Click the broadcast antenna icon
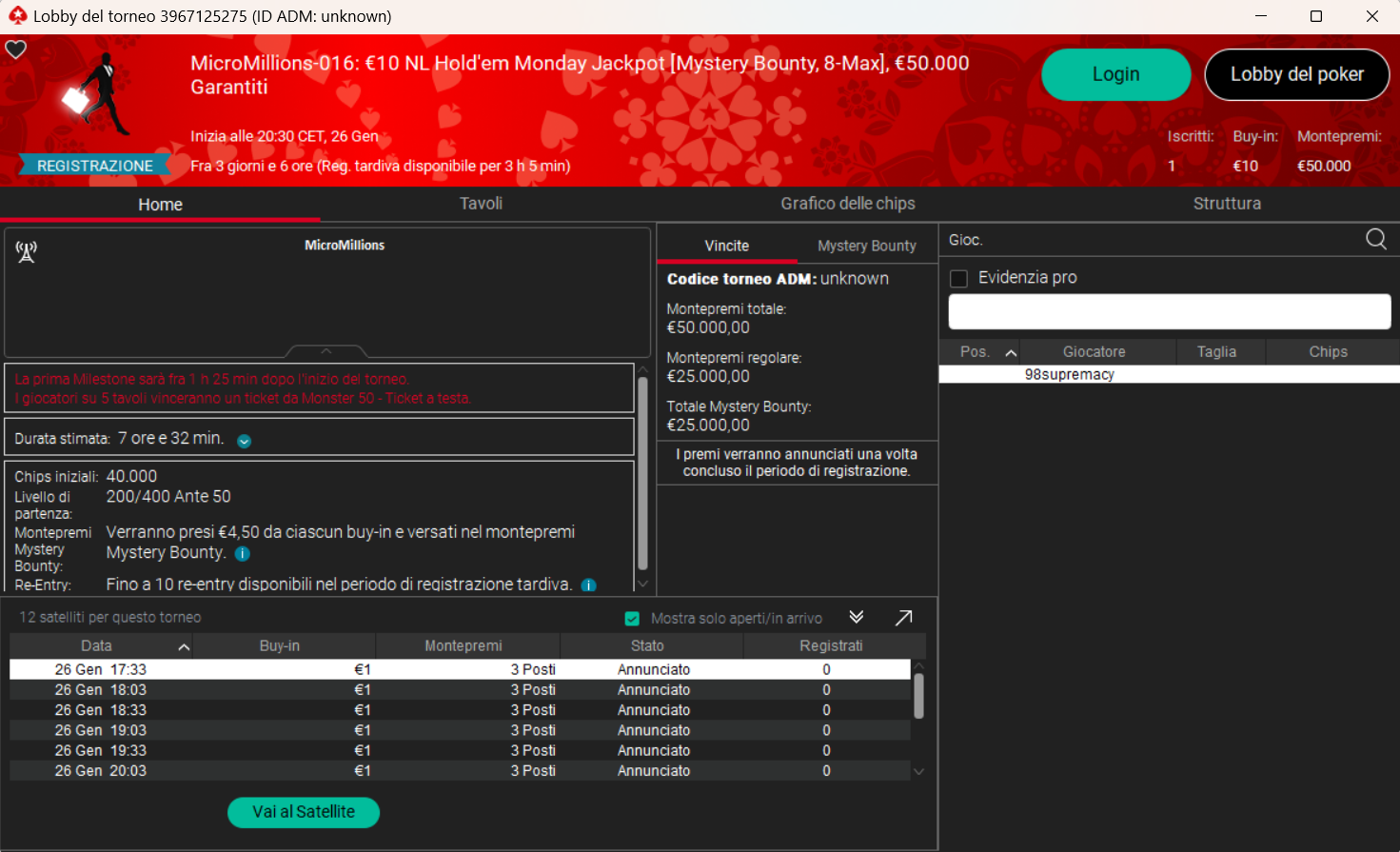 (x=26, y=251)
